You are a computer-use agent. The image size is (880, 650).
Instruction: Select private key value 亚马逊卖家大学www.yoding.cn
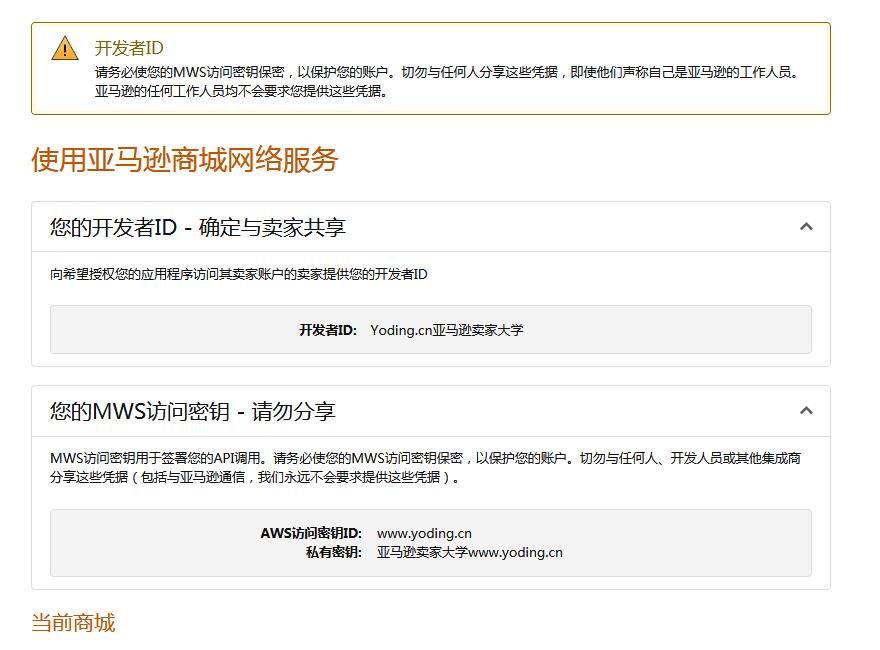point(469,552)
